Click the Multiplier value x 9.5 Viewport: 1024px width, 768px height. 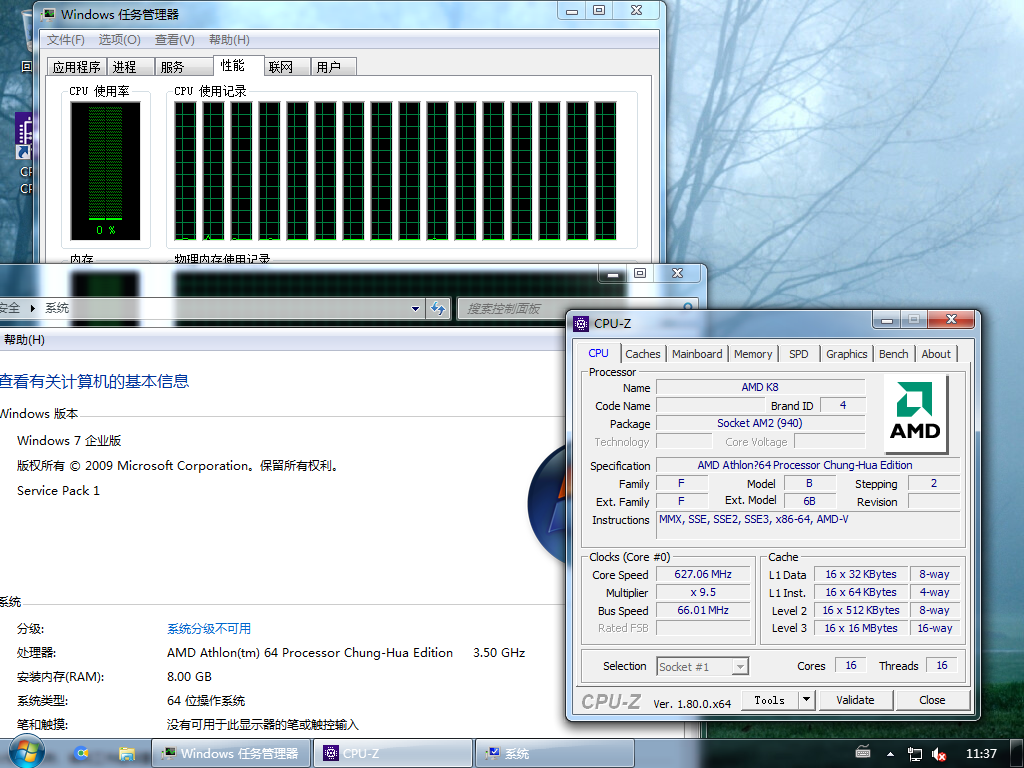point(703,592)
